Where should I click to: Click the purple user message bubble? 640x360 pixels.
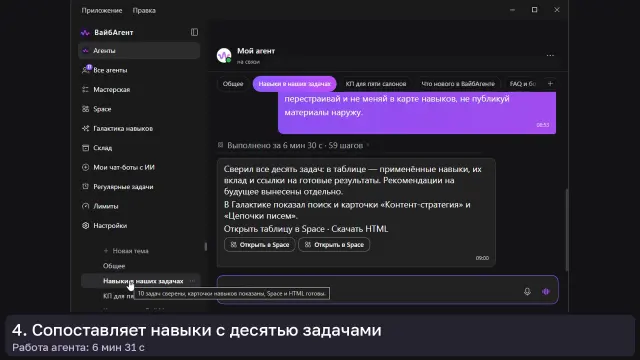click(x=417, y=112)
